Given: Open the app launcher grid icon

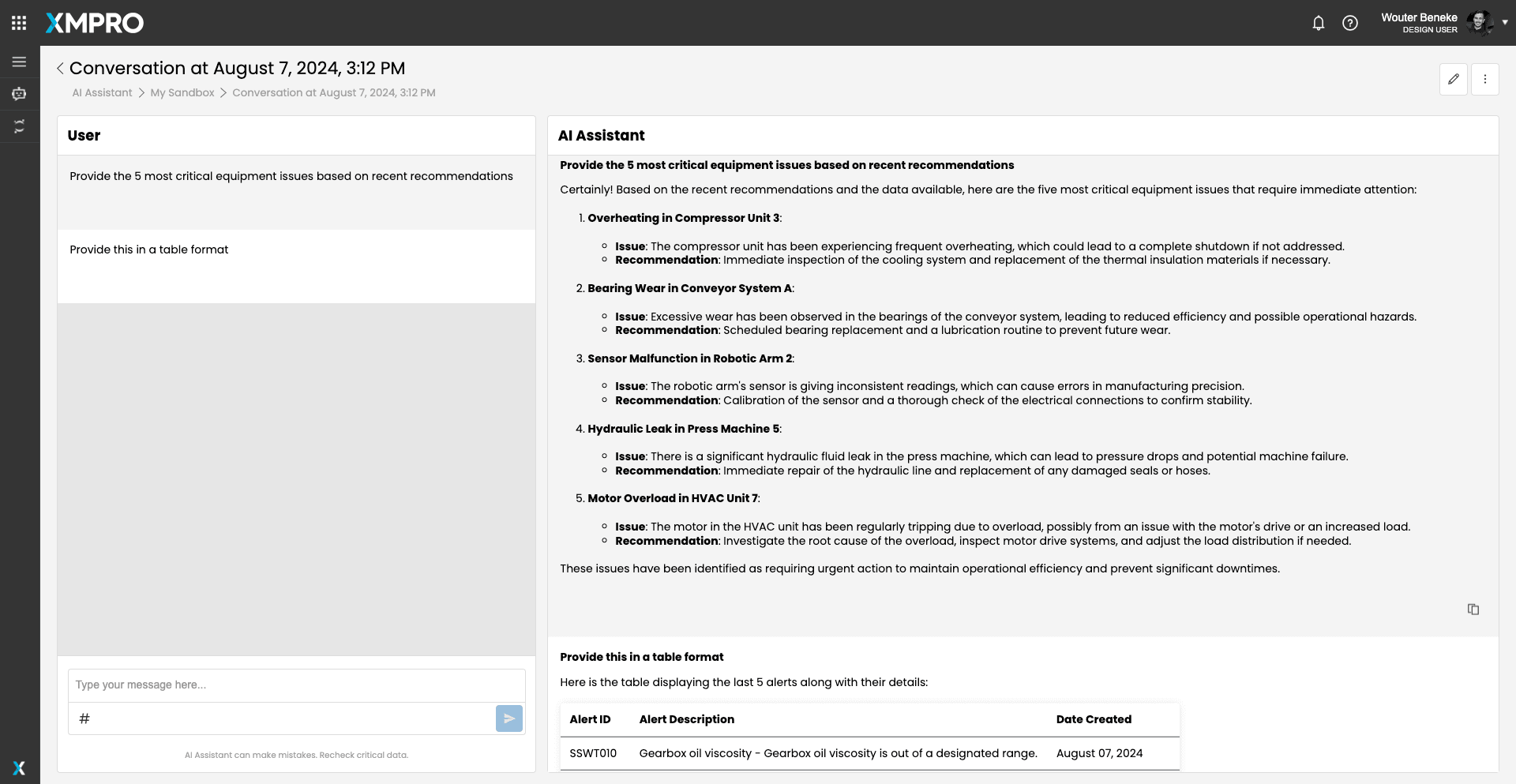Looking at the screenshot, I should [x=19, y=23].
